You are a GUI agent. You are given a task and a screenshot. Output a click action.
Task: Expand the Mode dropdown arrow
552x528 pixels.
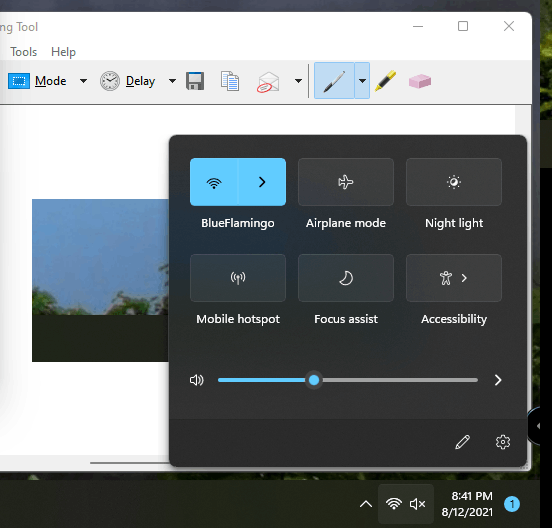tap(83, 81)
